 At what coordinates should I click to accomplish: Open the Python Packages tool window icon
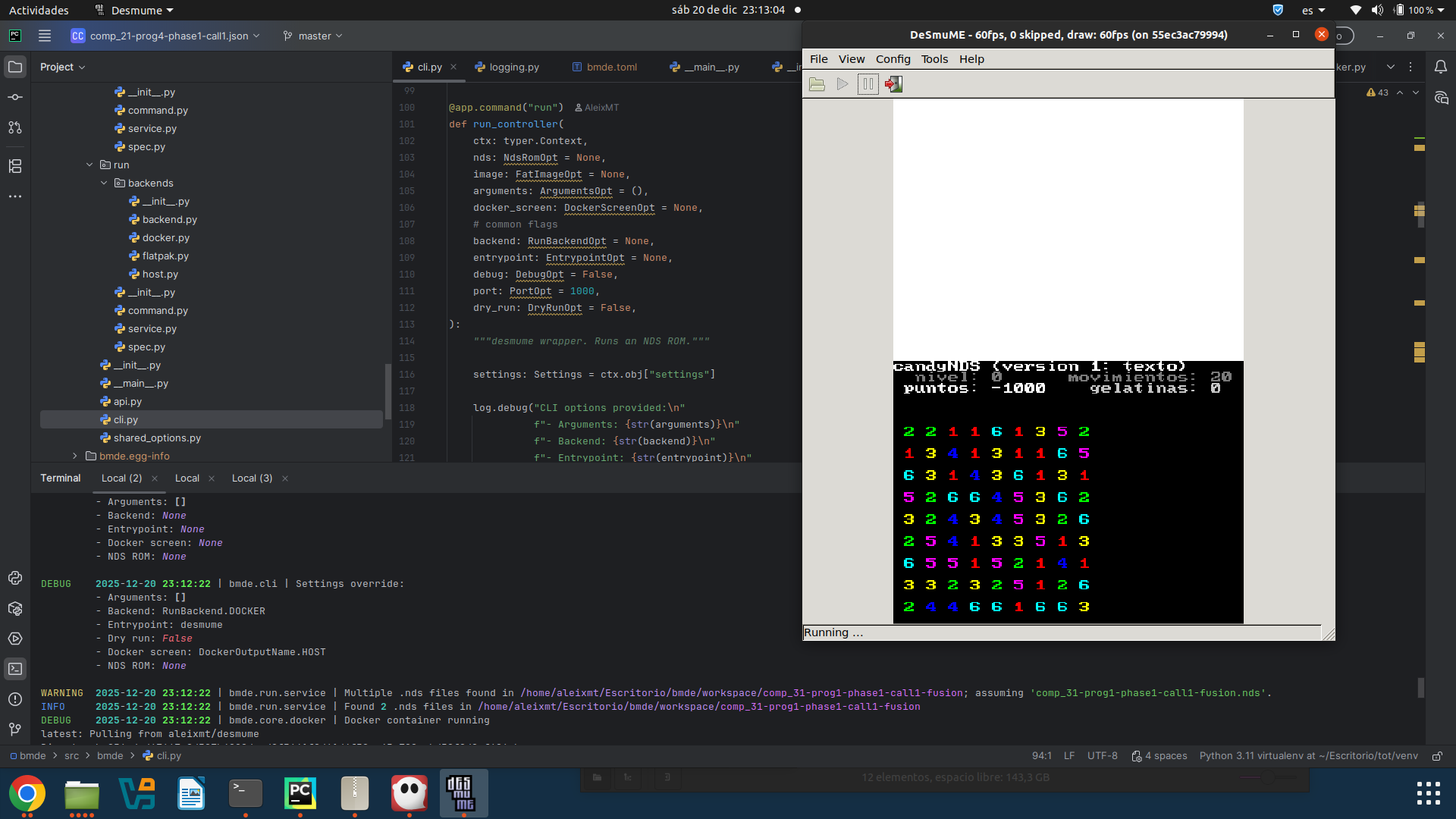click(15, 608)
